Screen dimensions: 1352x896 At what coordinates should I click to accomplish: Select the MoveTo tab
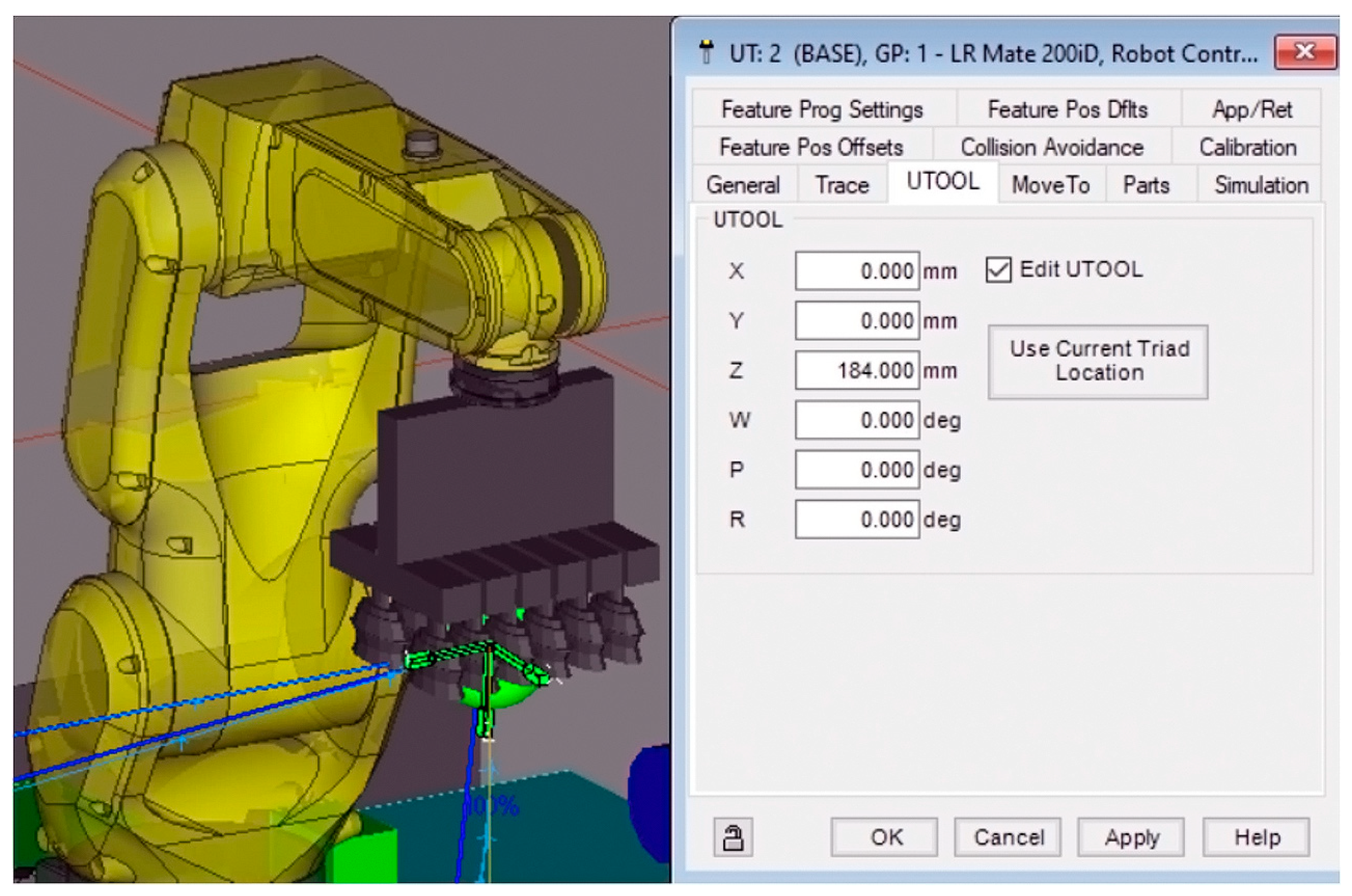[1050, 185]
